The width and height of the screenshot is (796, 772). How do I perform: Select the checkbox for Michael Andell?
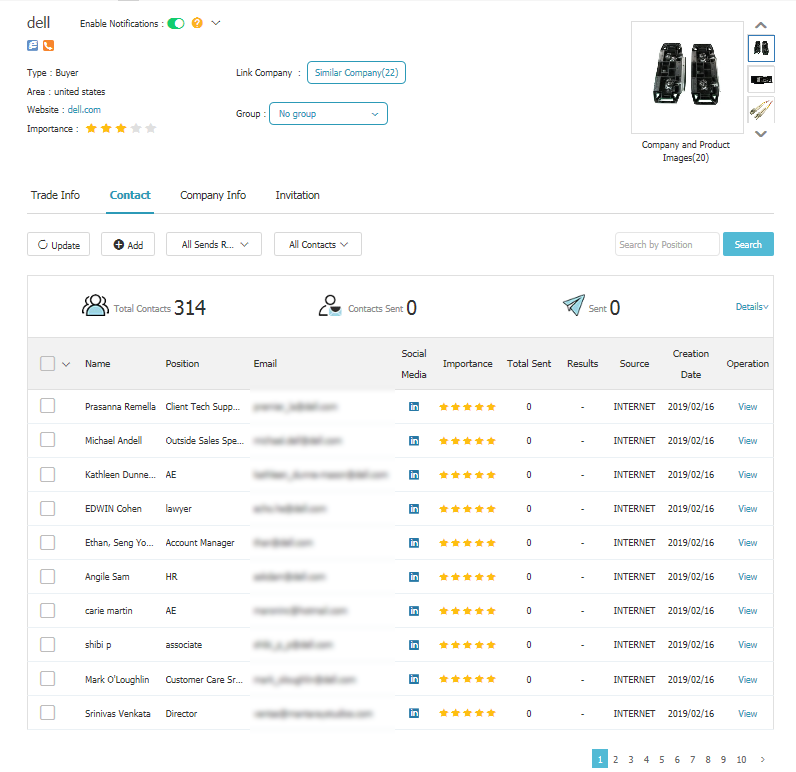47,440
